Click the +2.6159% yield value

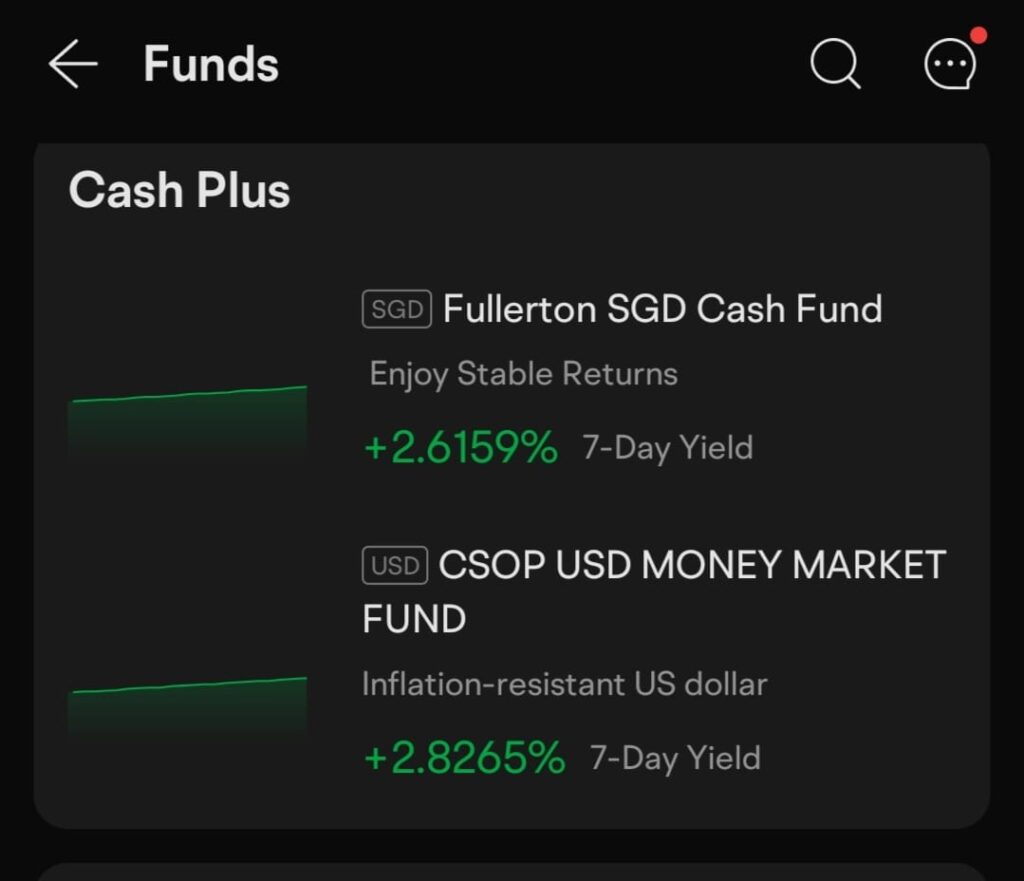pos(461,448)
